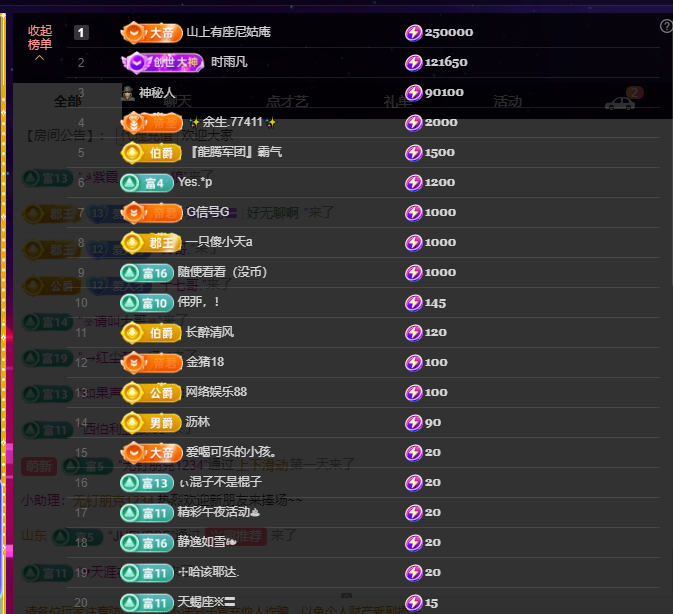
Task: Switch to the 活动 tab
Action: (507, 102)
